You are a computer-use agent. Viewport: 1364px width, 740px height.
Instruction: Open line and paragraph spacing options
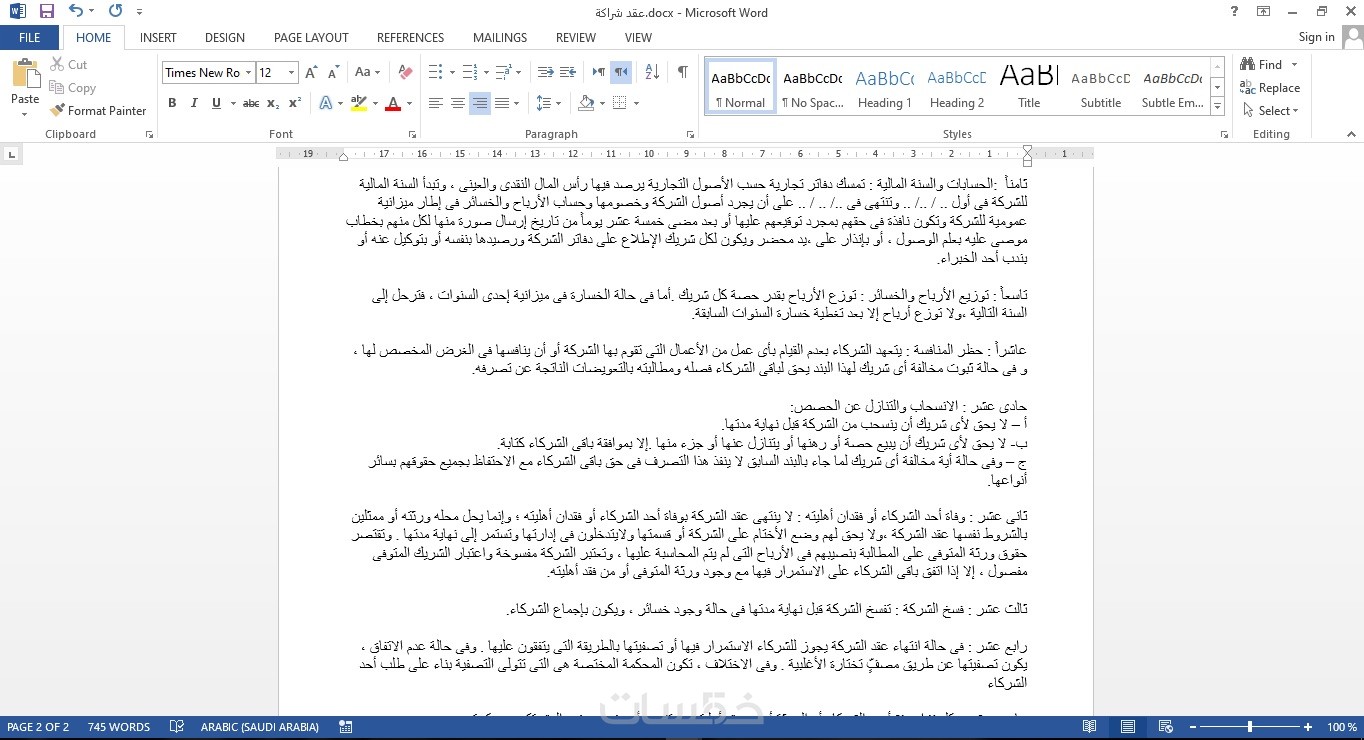click(548, 103)
